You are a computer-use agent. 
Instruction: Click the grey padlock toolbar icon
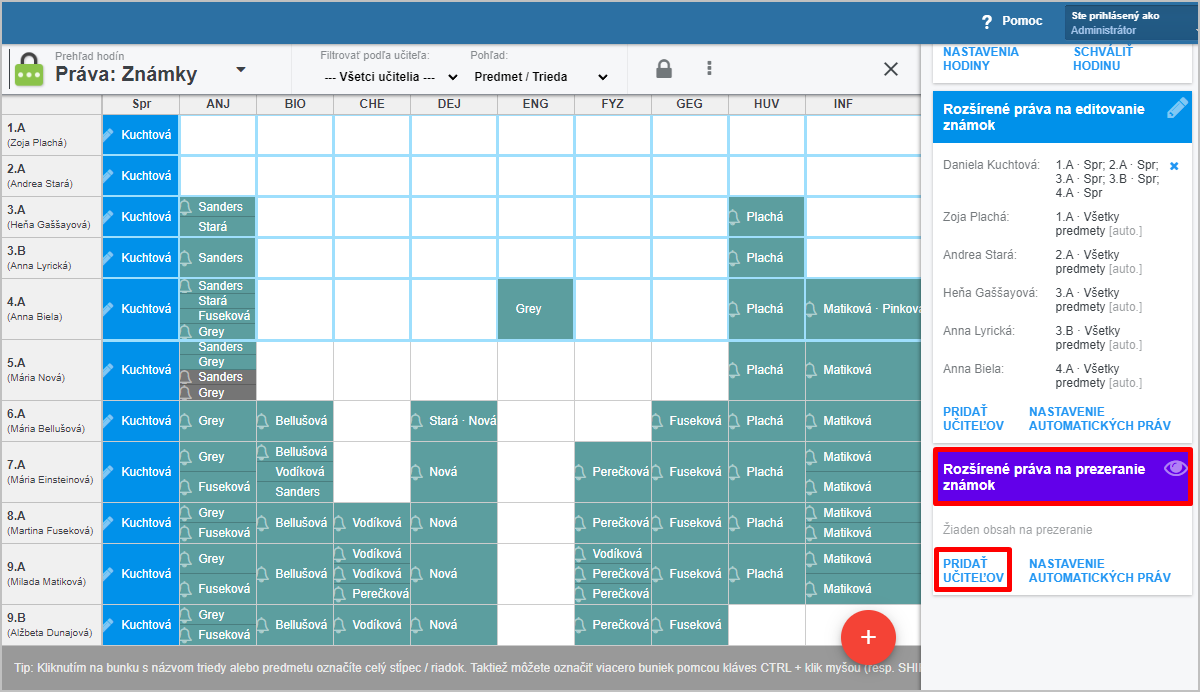(663, 69)
